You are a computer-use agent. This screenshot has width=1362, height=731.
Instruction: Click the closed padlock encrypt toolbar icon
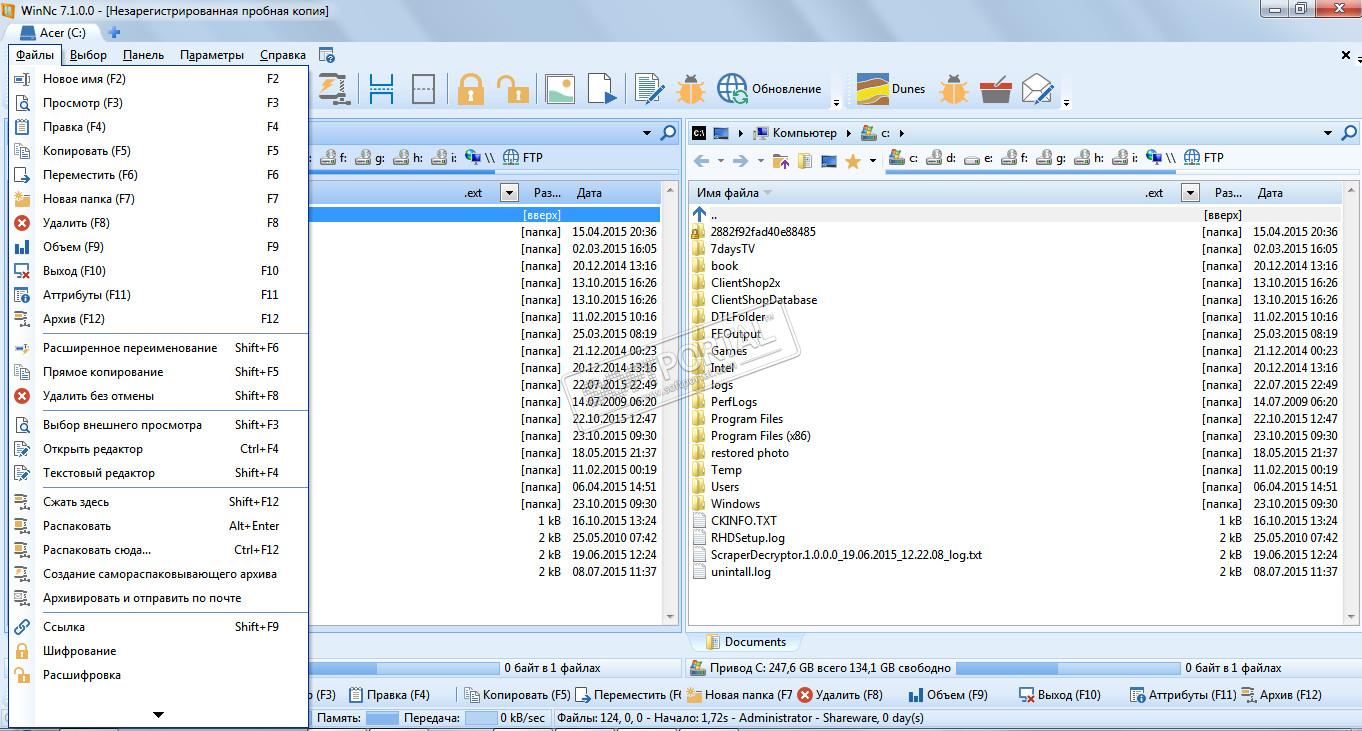470,89
